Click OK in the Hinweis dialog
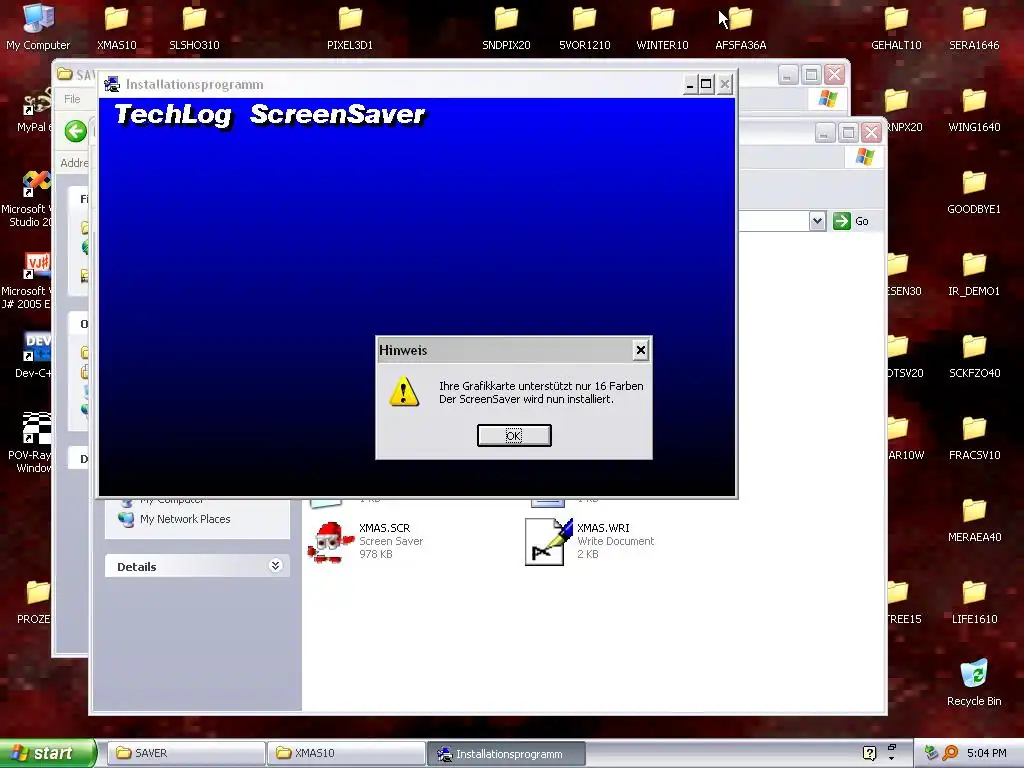The height and width of the screenshot is (768, 1024). point(514,436)
